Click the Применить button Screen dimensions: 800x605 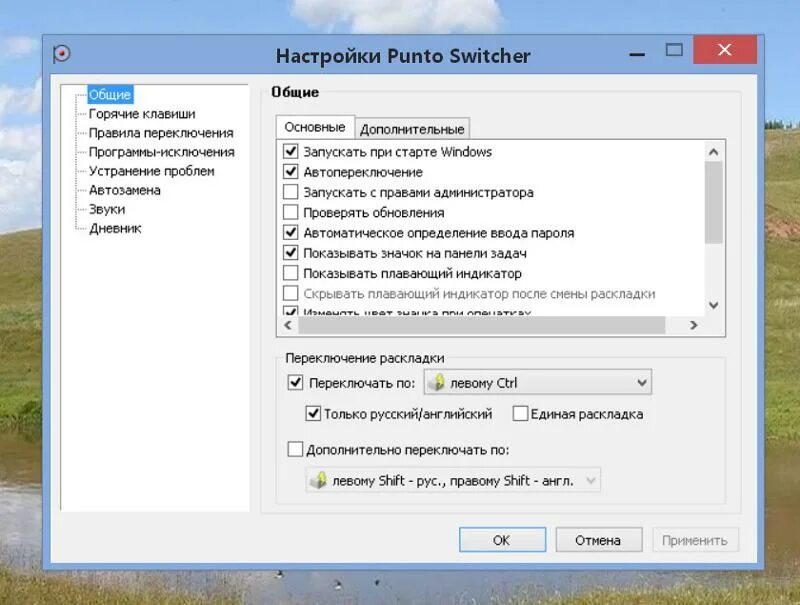(x=695, y=540)
